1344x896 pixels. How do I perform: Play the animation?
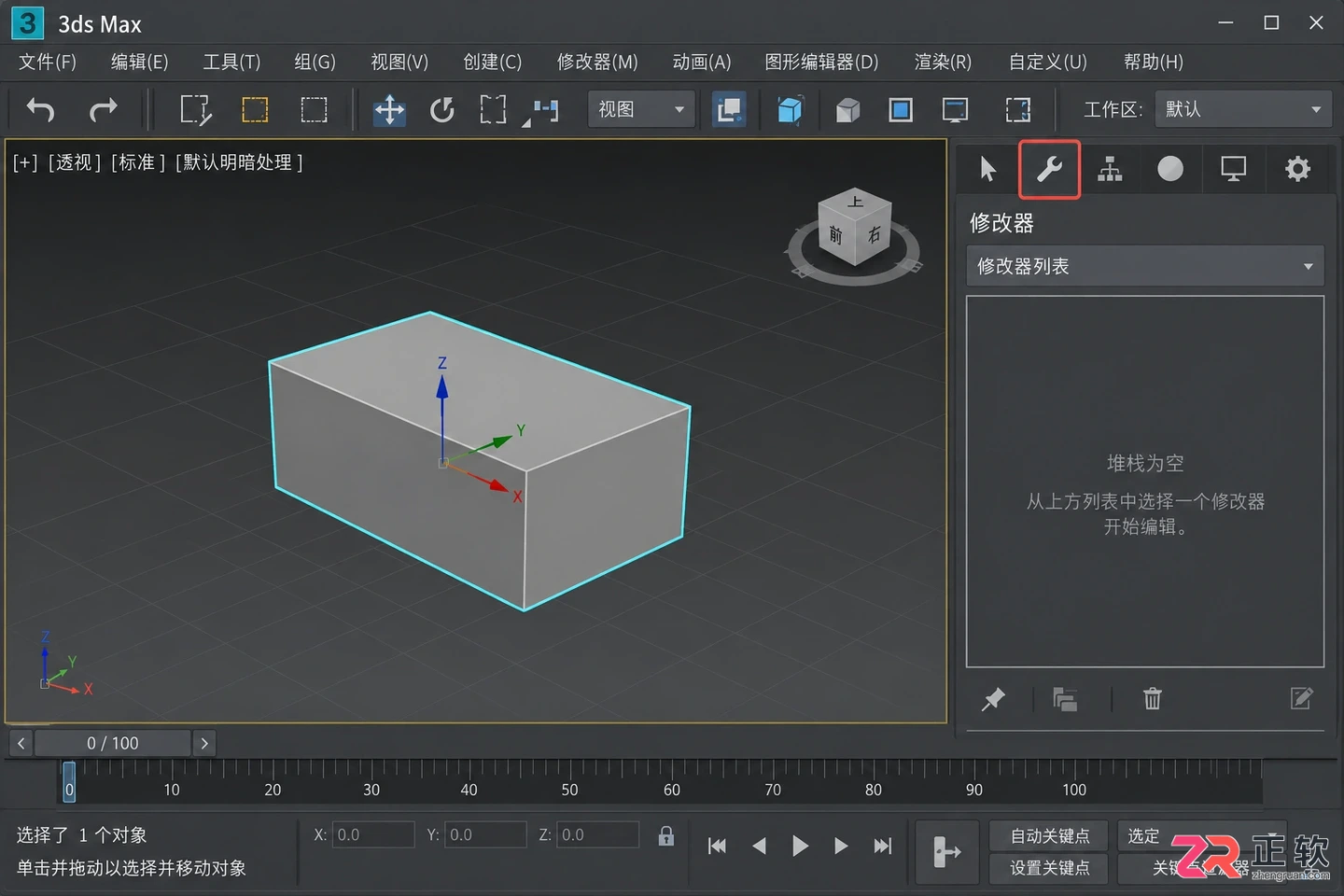point(800,846)
